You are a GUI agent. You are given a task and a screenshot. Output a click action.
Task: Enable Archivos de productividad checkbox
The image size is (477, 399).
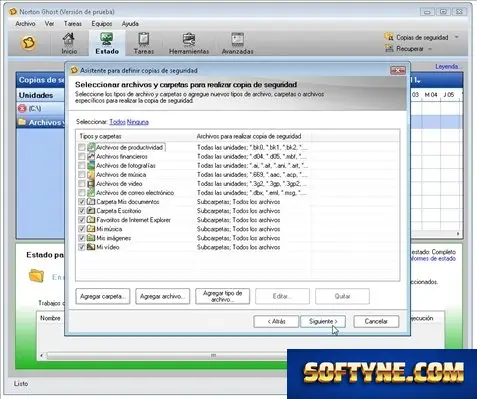(82, 147)
